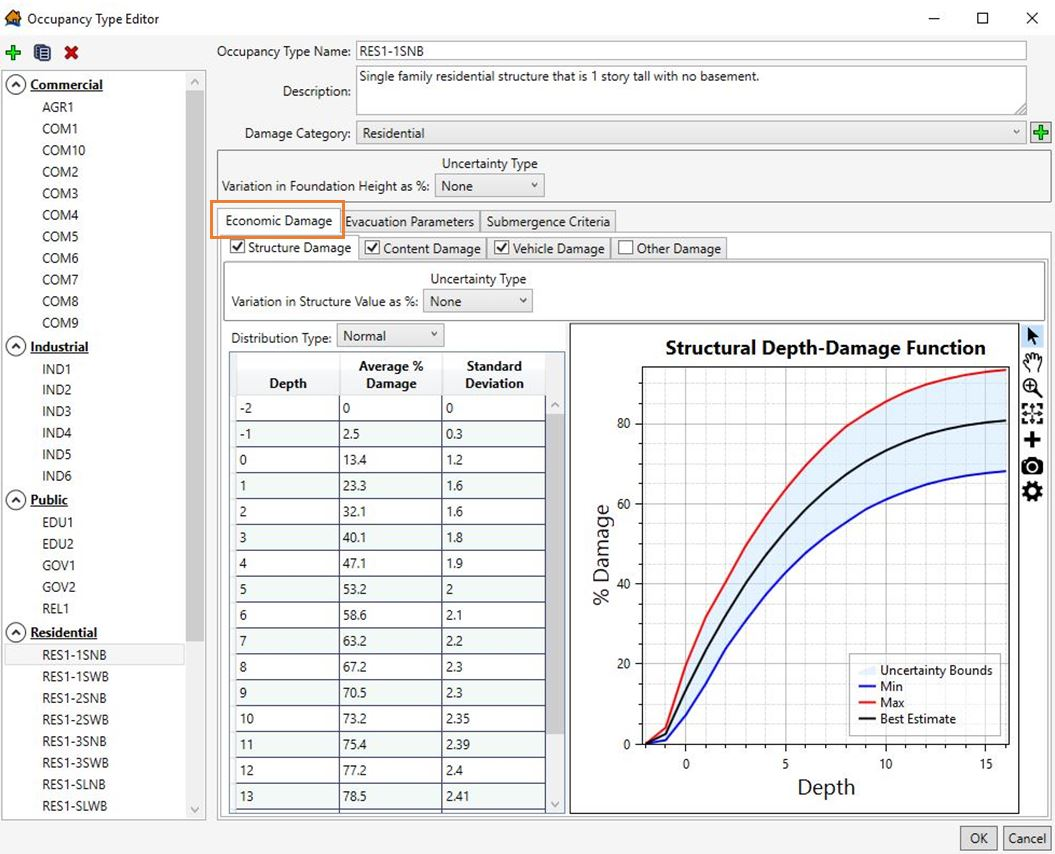The width and height of the screenshot is (1055, 854).
Task: Select REL1 occupancy type
Action: click(x=56, y=608)
